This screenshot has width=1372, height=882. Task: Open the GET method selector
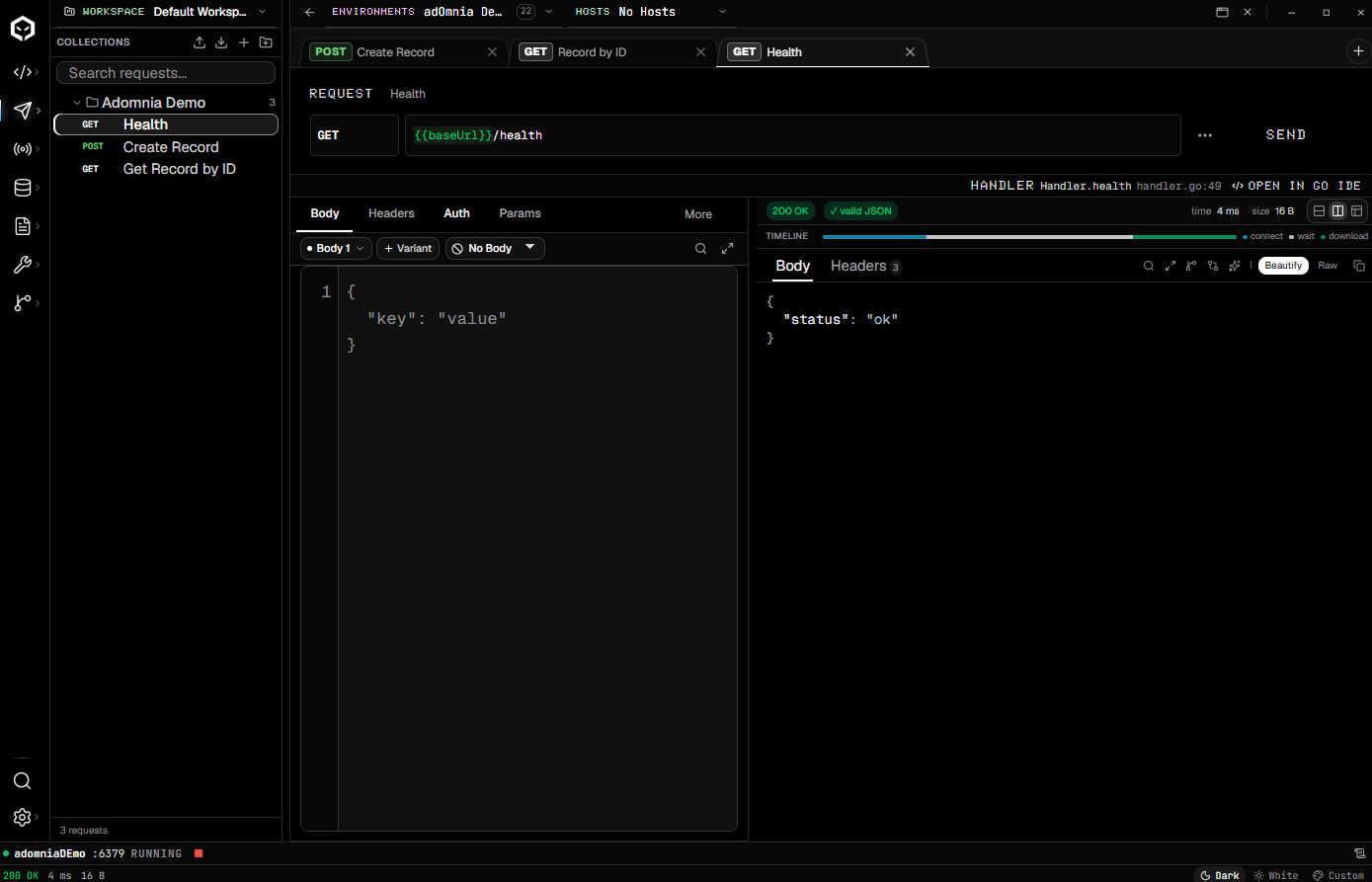tap(355, 135)
